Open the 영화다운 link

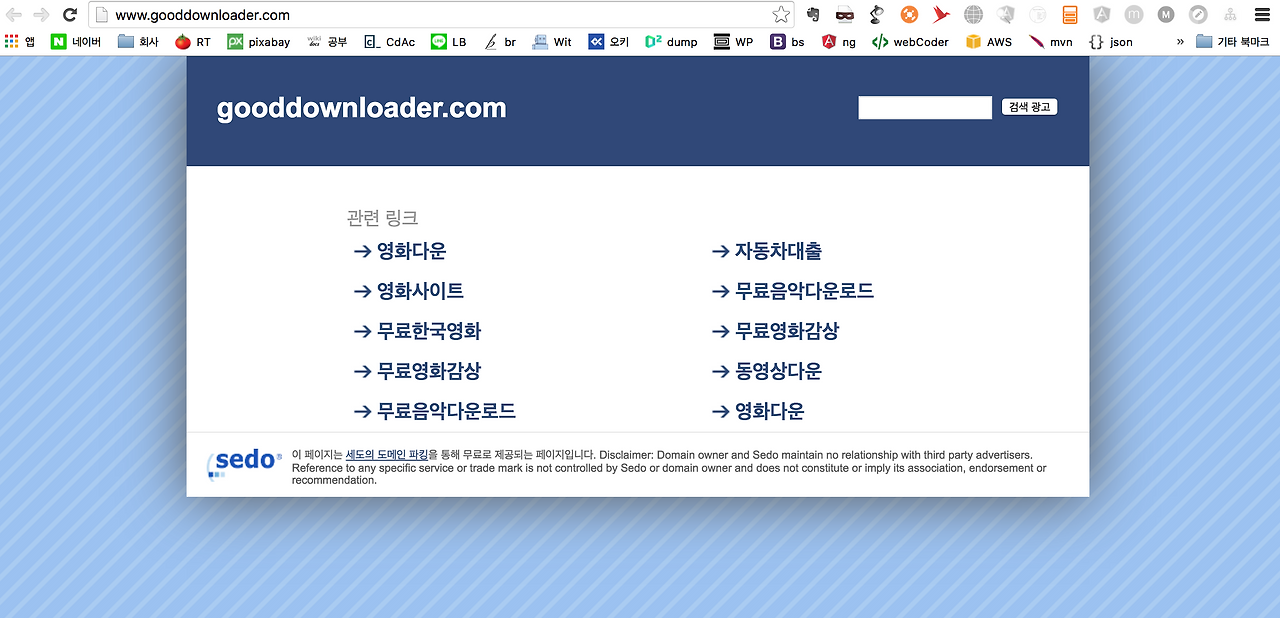pyautogui.click(x=410, y=251)
